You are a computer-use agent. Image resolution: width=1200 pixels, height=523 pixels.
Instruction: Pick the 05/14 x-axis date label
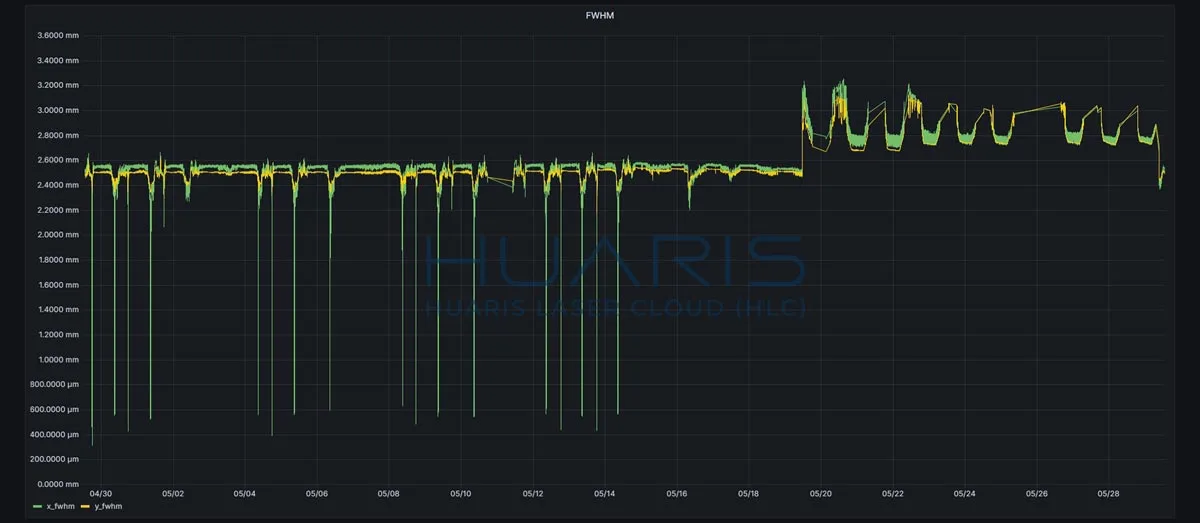point(605,493)
